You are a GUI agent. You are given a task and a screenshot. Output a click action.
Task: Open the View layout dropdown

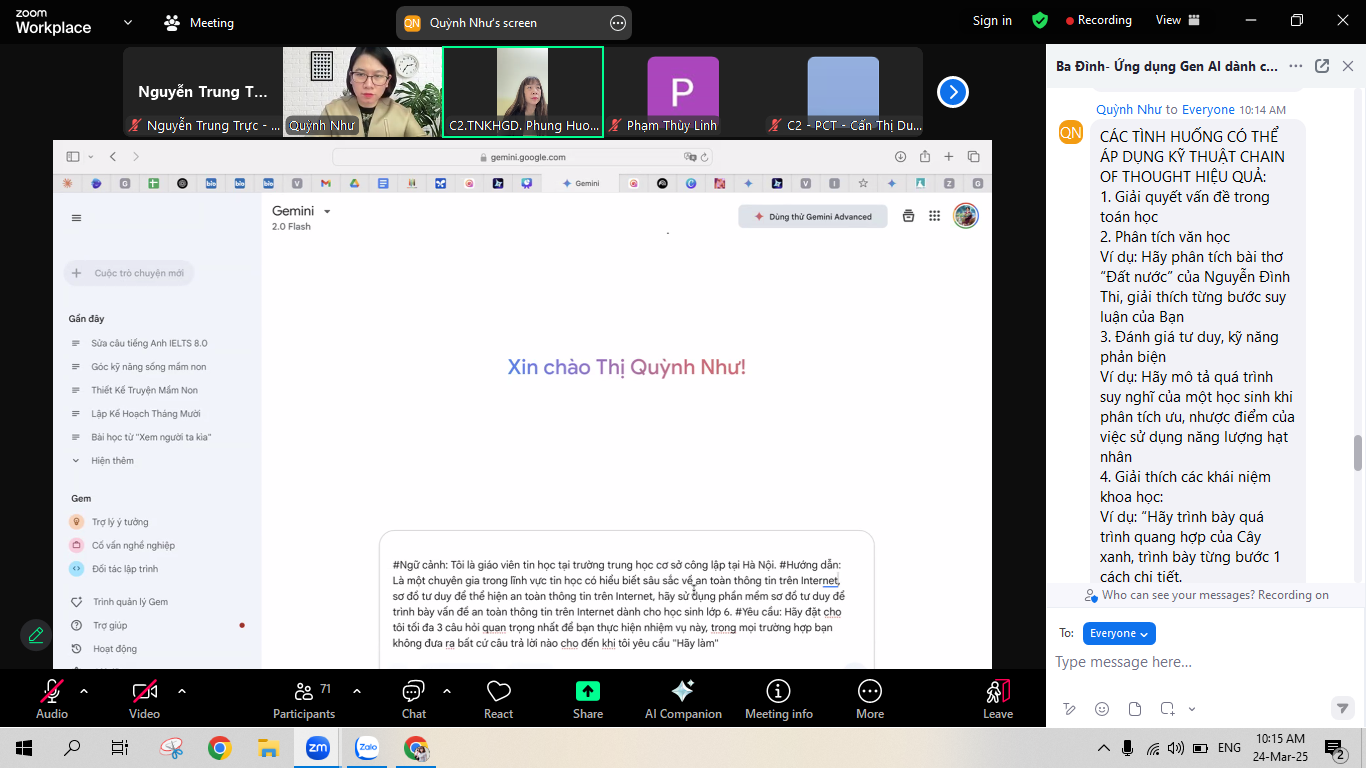(1176, 20)
